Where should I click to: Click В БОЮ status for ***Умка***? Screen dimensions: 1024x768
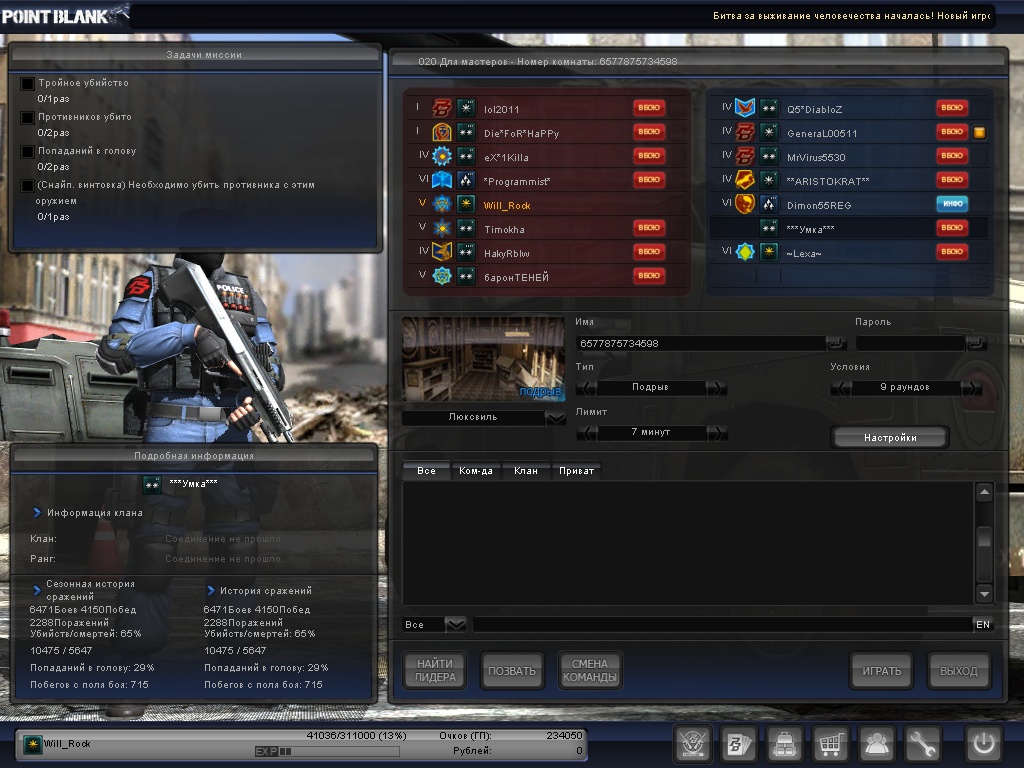click(x=952, y=228)
